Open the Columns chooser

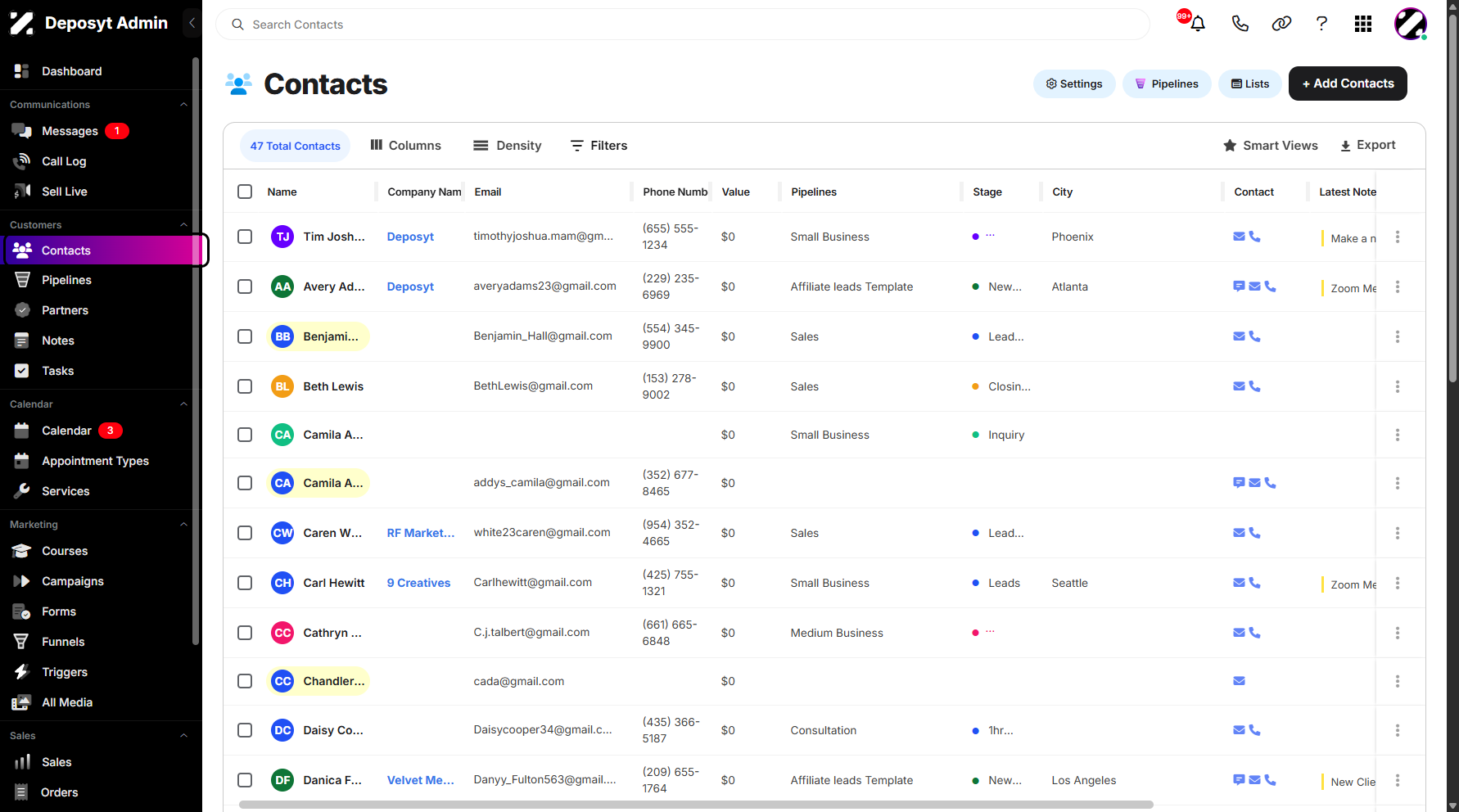[x=405, y=146]
